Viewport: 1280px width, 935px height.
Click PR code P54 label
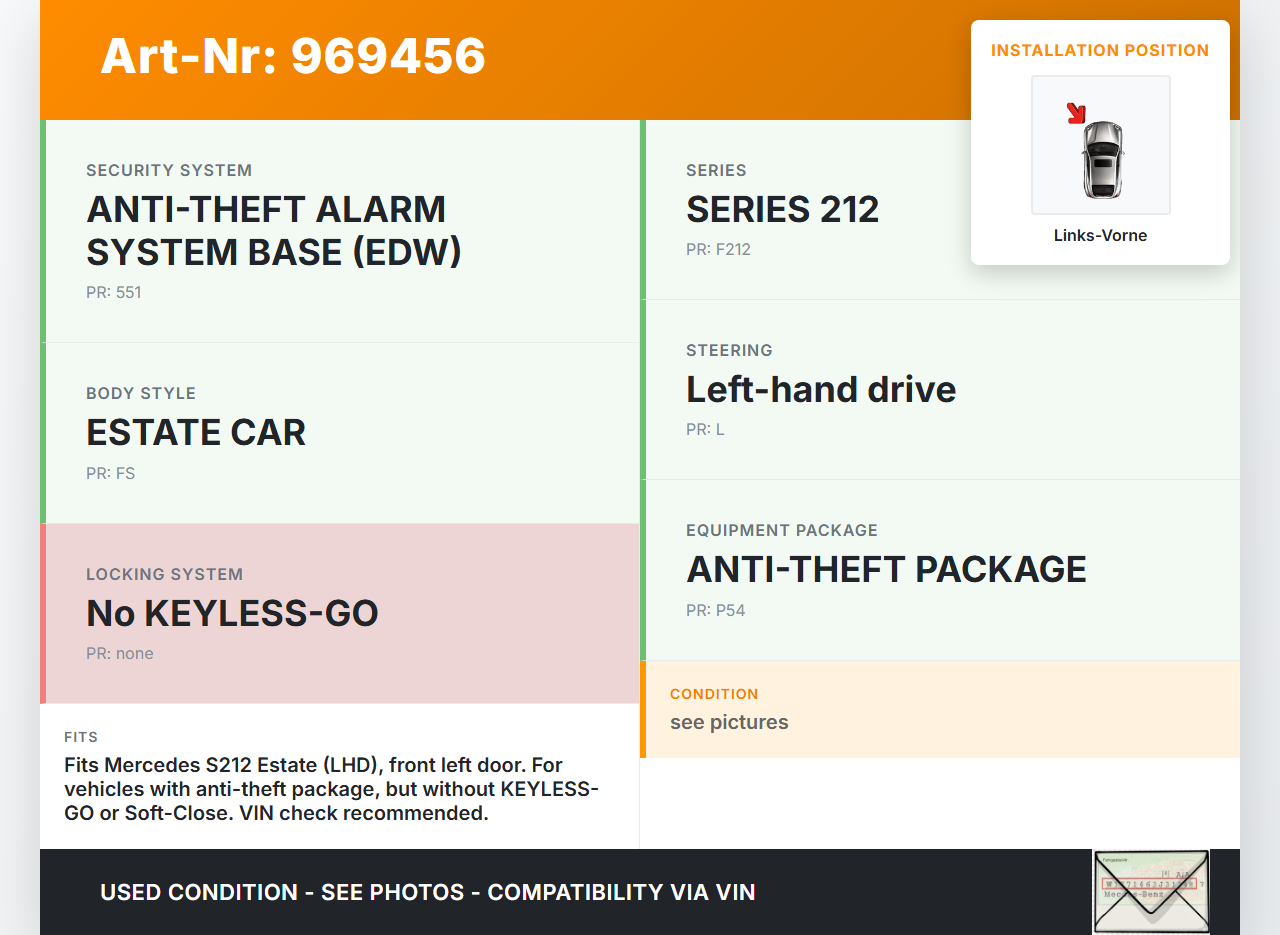click(x=716, y=610)
